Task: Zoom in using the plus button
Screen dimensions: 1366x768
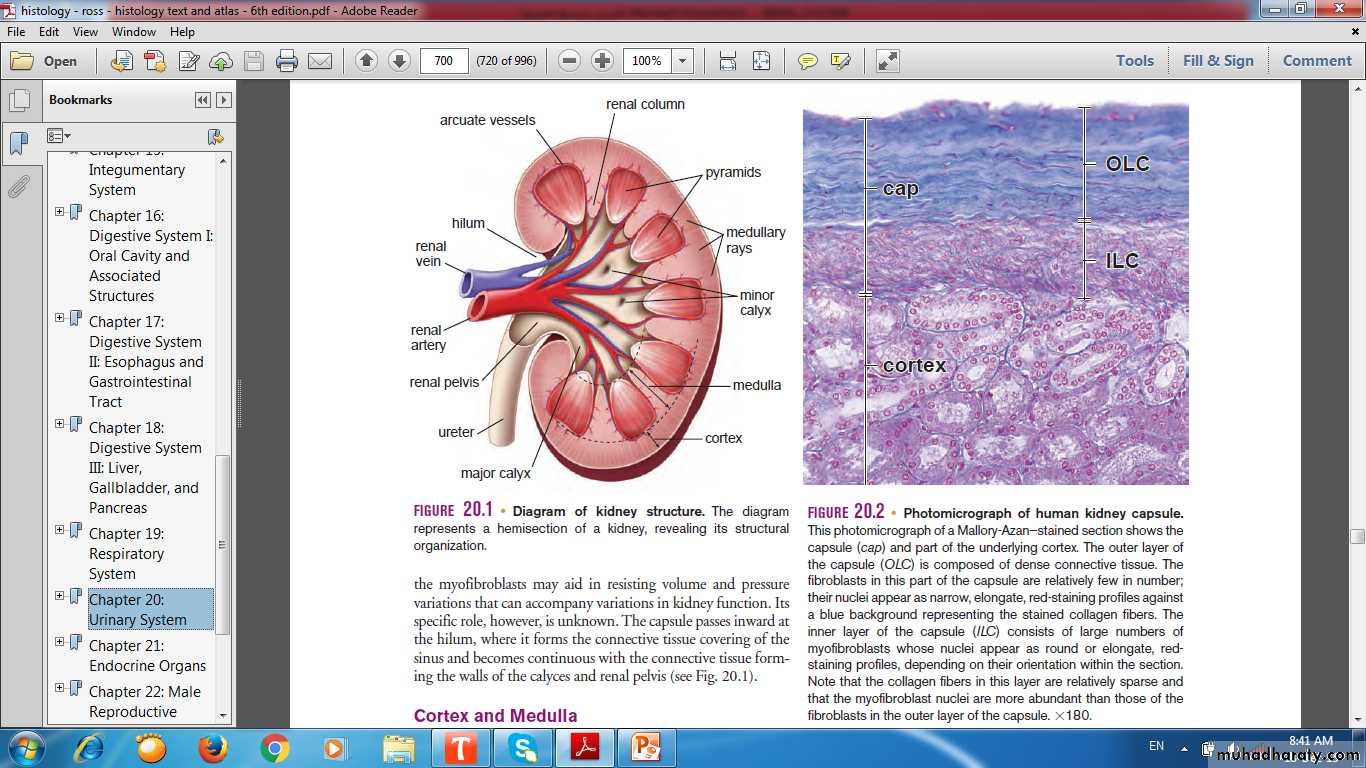Action: [602, 61]
